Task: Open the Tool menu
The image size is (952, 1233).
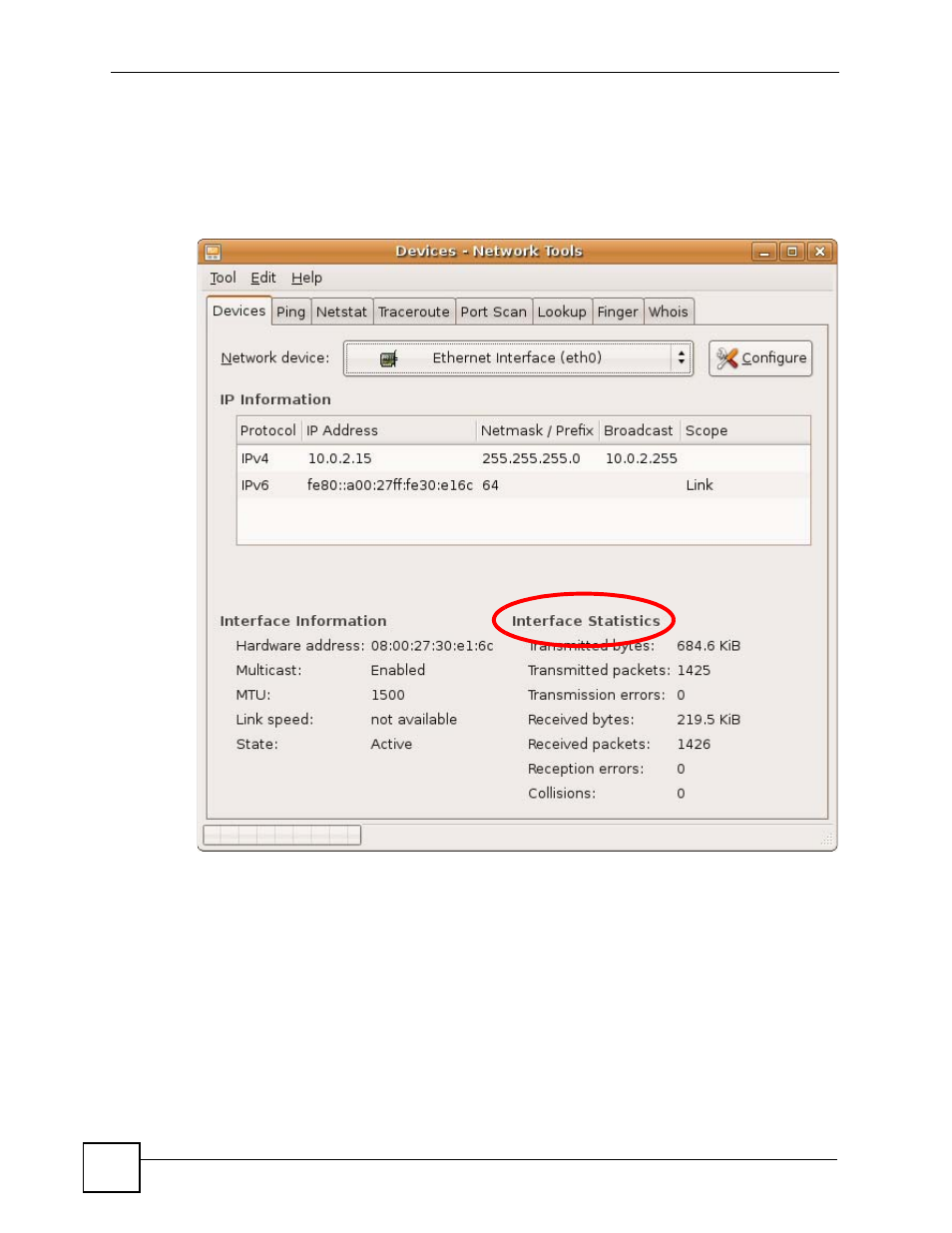Action: click(223, 278)
